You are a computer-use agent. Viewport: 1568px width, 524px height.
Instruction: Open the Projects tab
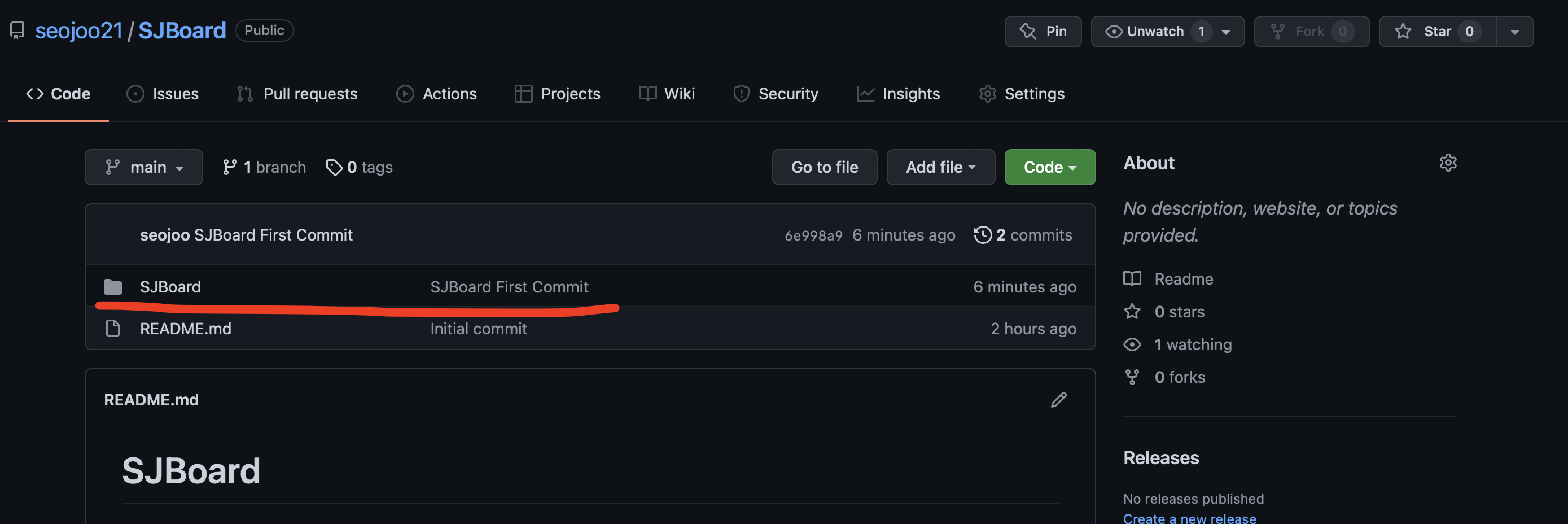(558, 94)
